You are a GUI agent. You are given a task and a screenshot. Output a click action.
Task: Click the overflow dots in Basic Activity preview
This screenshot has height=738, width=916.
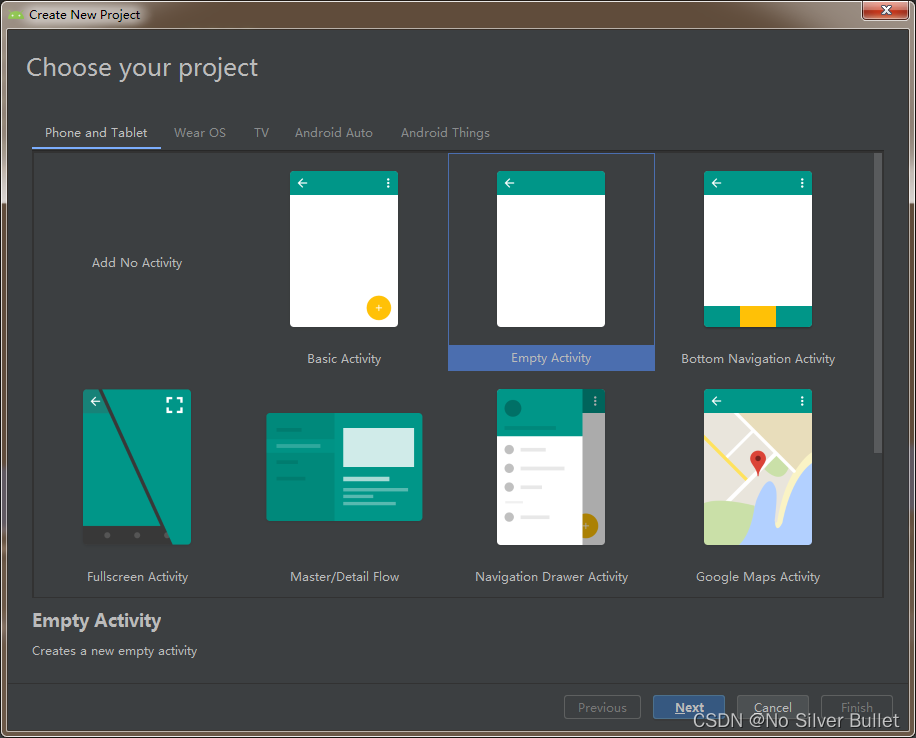[x=388, y=183]
